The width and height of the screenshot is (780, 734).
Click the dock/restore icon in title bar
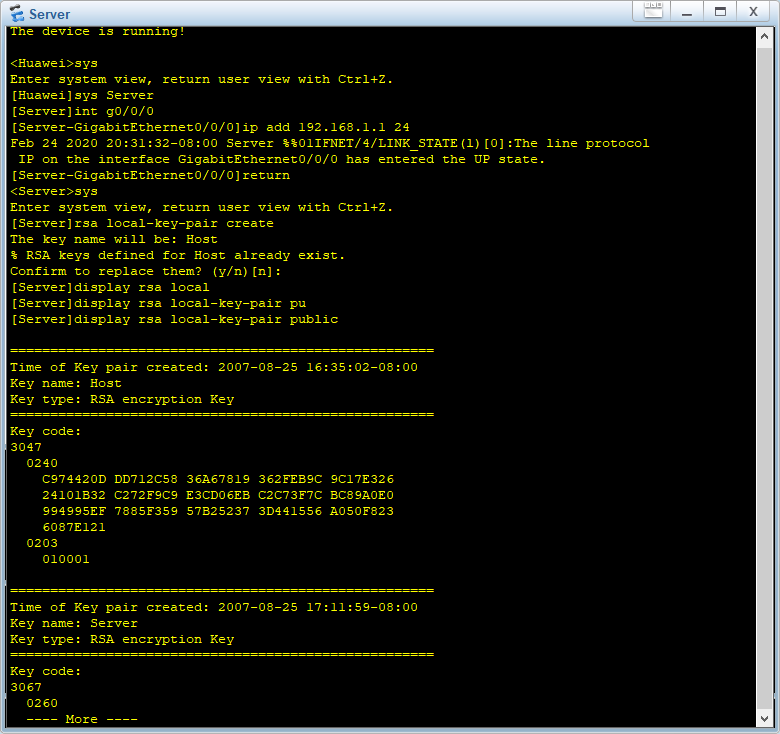[653, 10]
